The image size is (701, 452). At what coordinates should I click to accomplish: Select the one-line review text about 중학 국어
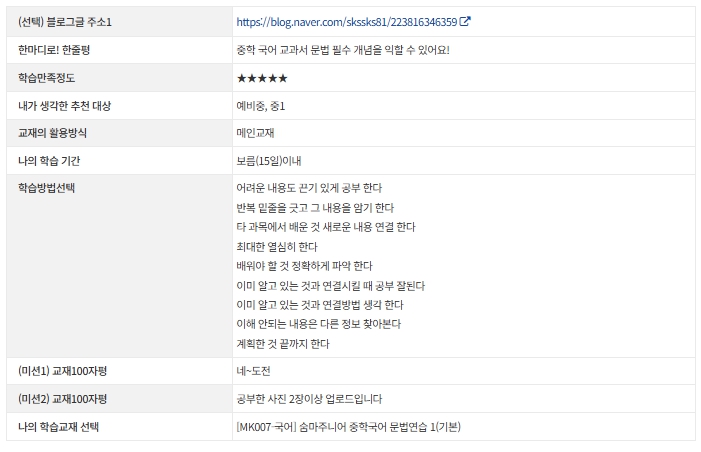343,49
